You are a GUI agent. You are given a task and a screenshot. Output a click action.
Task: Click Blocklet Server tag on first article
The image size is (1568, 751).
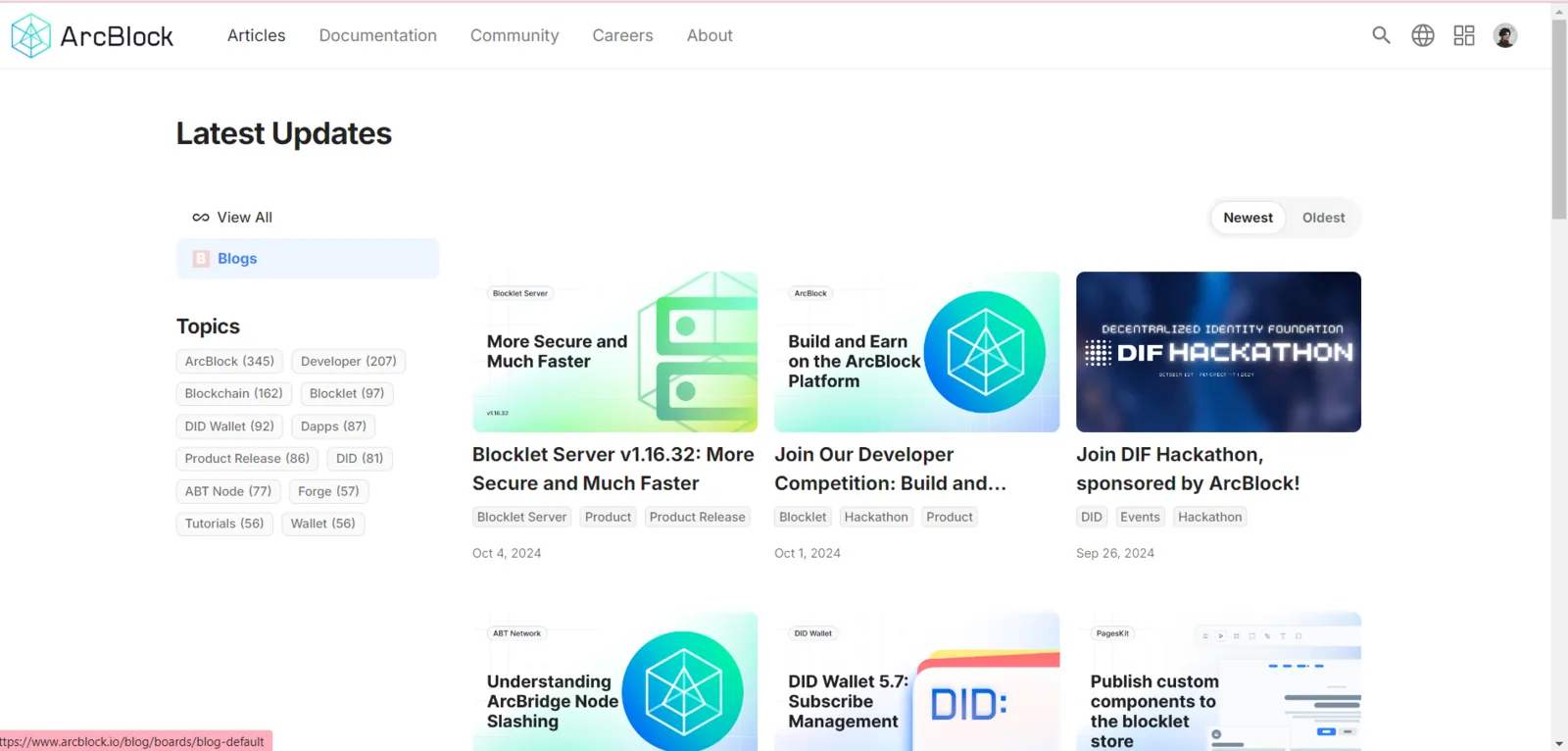tap(521, 517)
